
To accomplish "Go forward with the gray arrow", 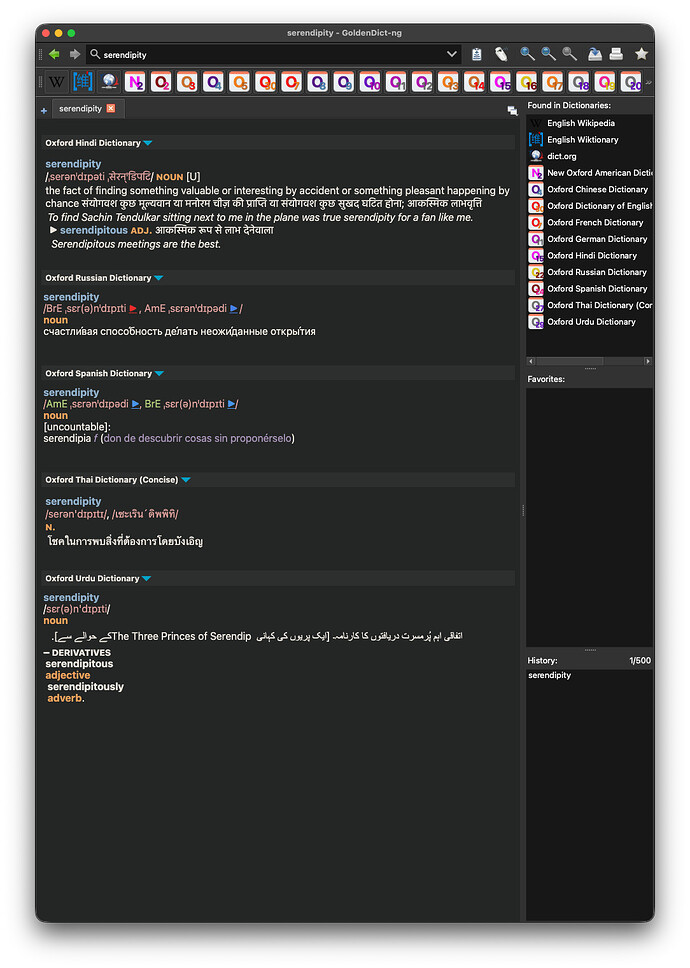I will (x=75, y=54).
